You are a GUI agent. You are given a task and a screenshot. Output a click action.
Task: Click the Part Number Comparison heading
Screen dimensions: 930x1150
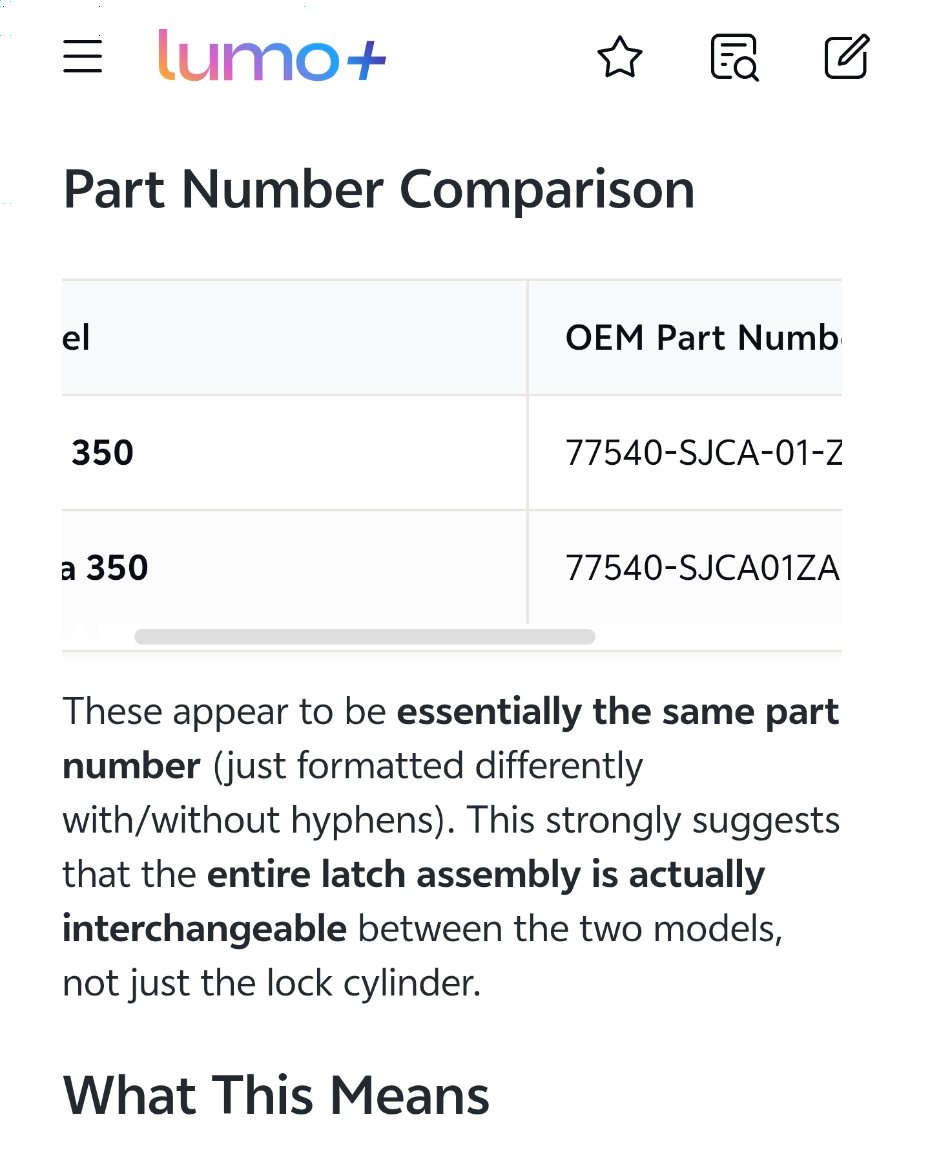(x=378, y=190)
